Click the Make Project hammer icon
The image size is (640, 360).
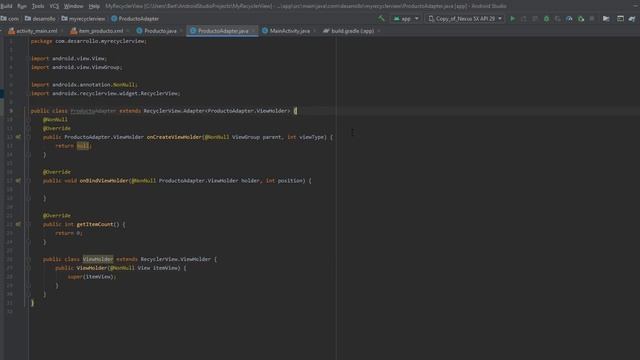[x=381, y=18]
